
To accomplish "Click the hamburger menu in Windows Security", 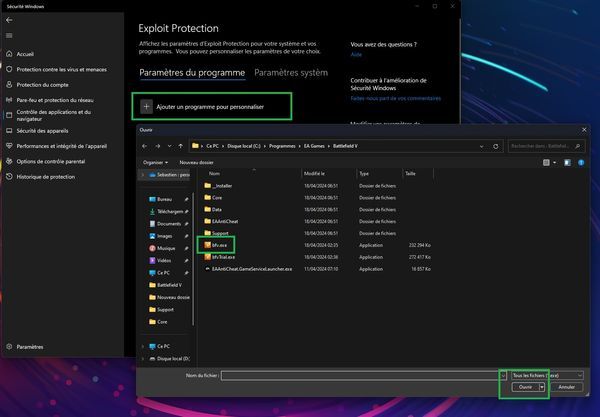I will tap(9, 36).
